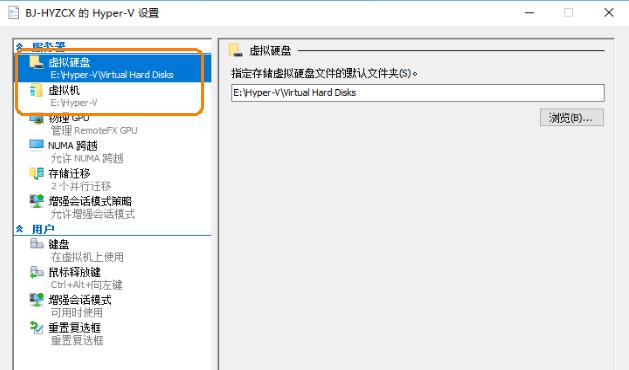Select the 虚拟硬盘 folder icon in tree
The image size is (629, 370).
pyautogui.click(x=36, y=62)
